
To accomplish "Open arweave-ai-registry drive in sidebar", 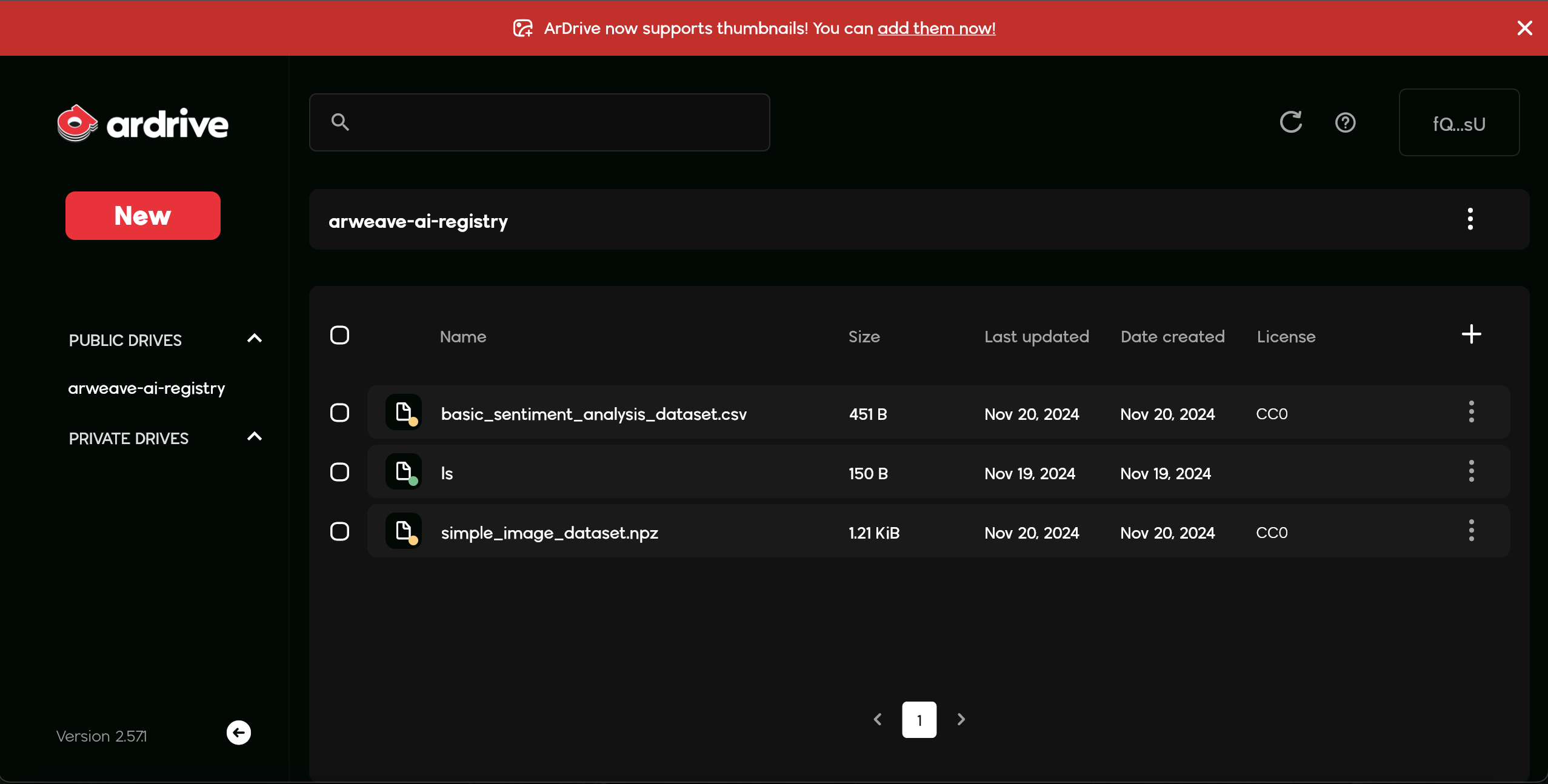I will tap(147, 388).
